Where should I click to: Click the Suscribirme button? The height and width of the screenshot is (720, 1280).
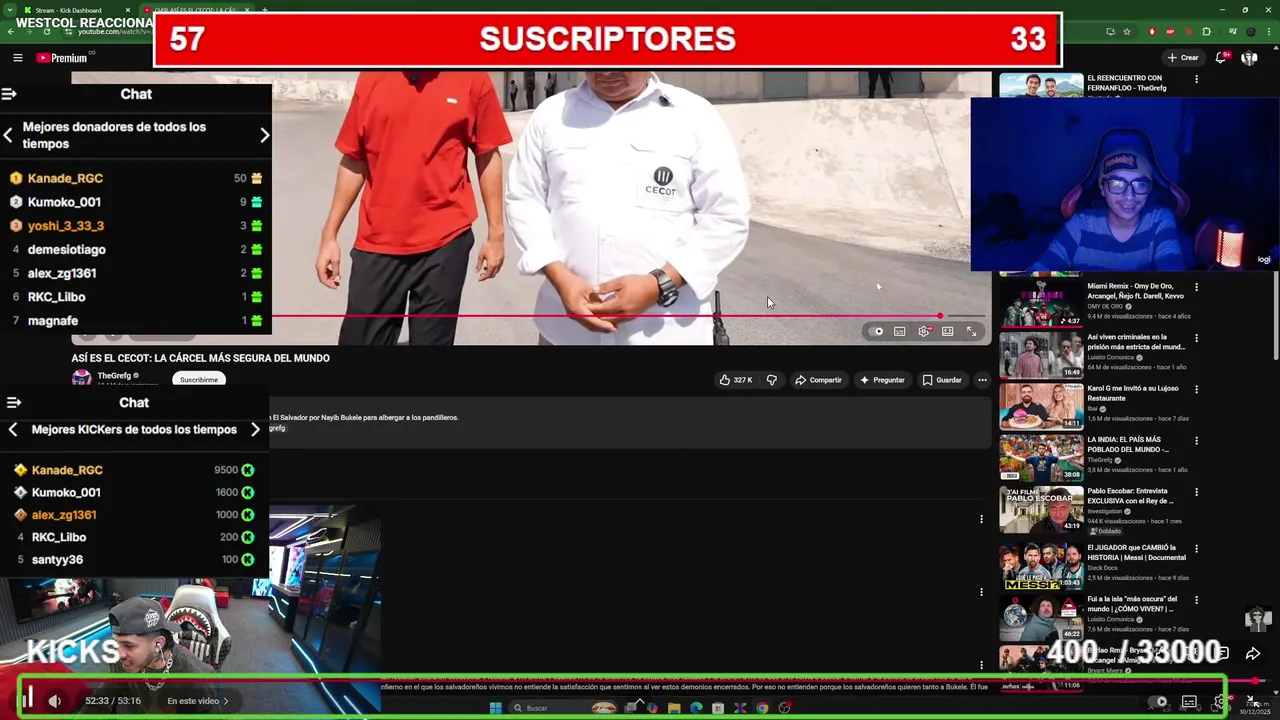tap(199, 380)
